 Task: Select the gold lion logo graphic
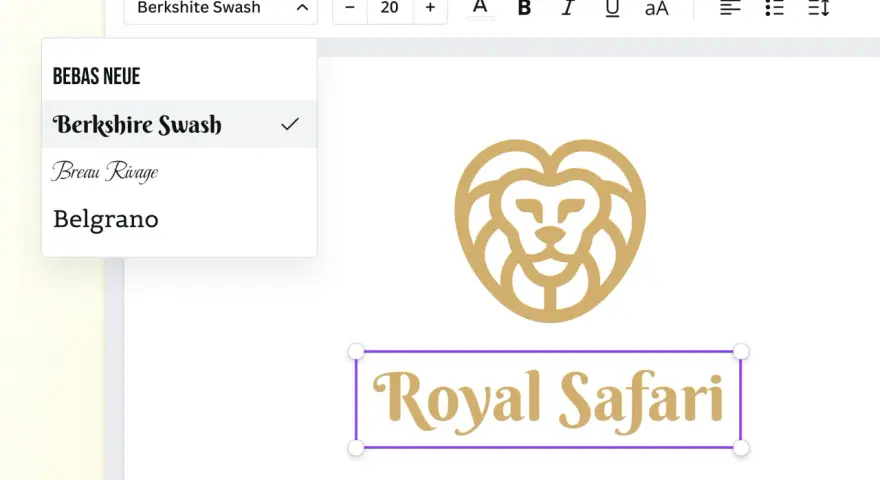550,231
